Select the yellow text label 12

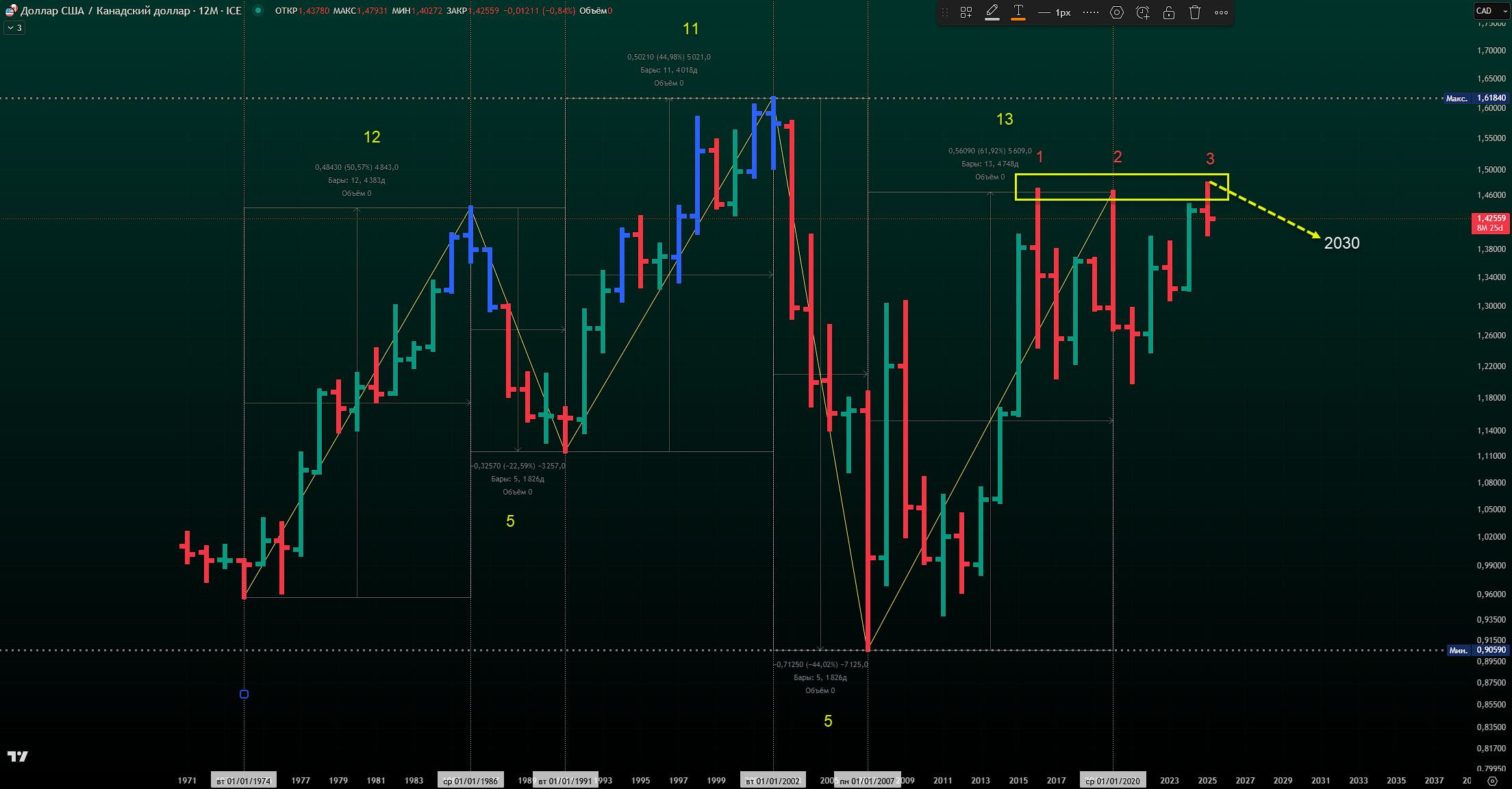click(x=372, y=137)
